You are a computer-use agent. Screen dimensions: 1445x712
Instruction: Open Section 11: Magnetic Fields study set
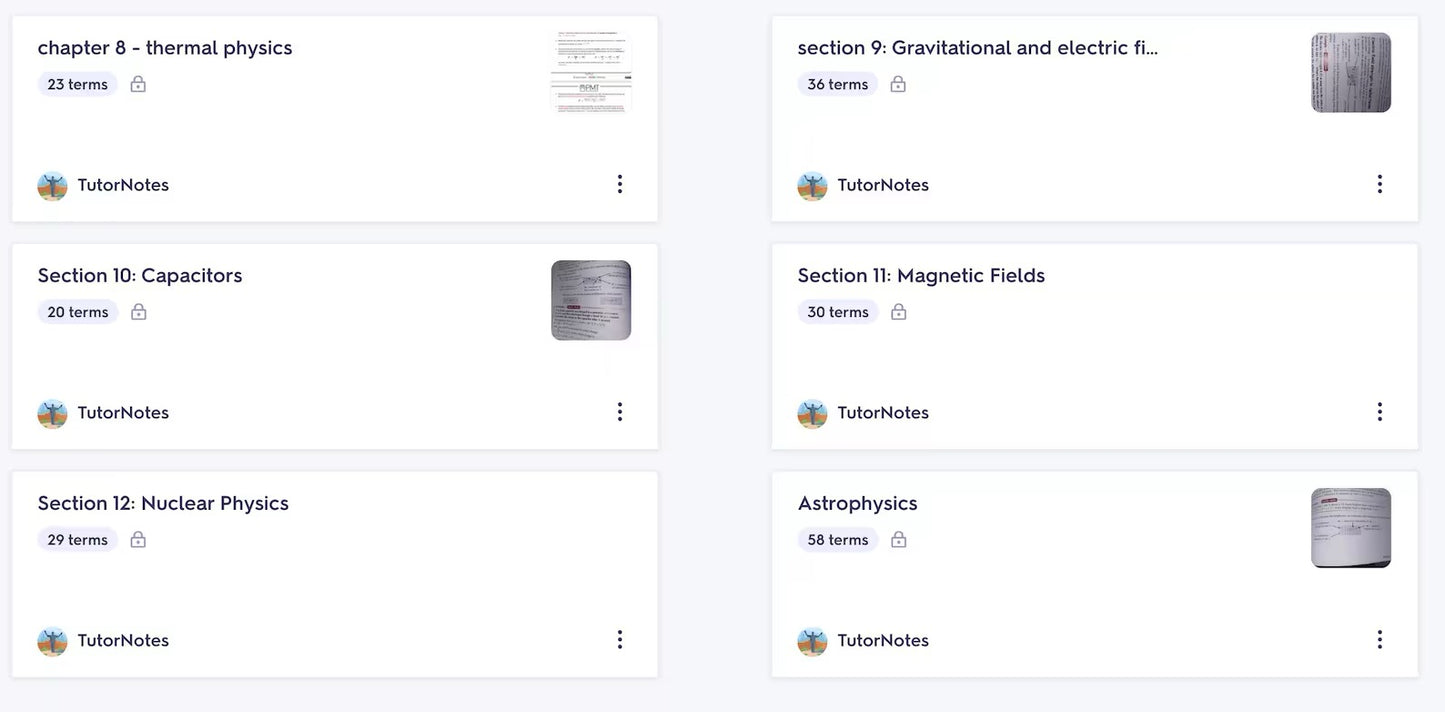point(921,276)
